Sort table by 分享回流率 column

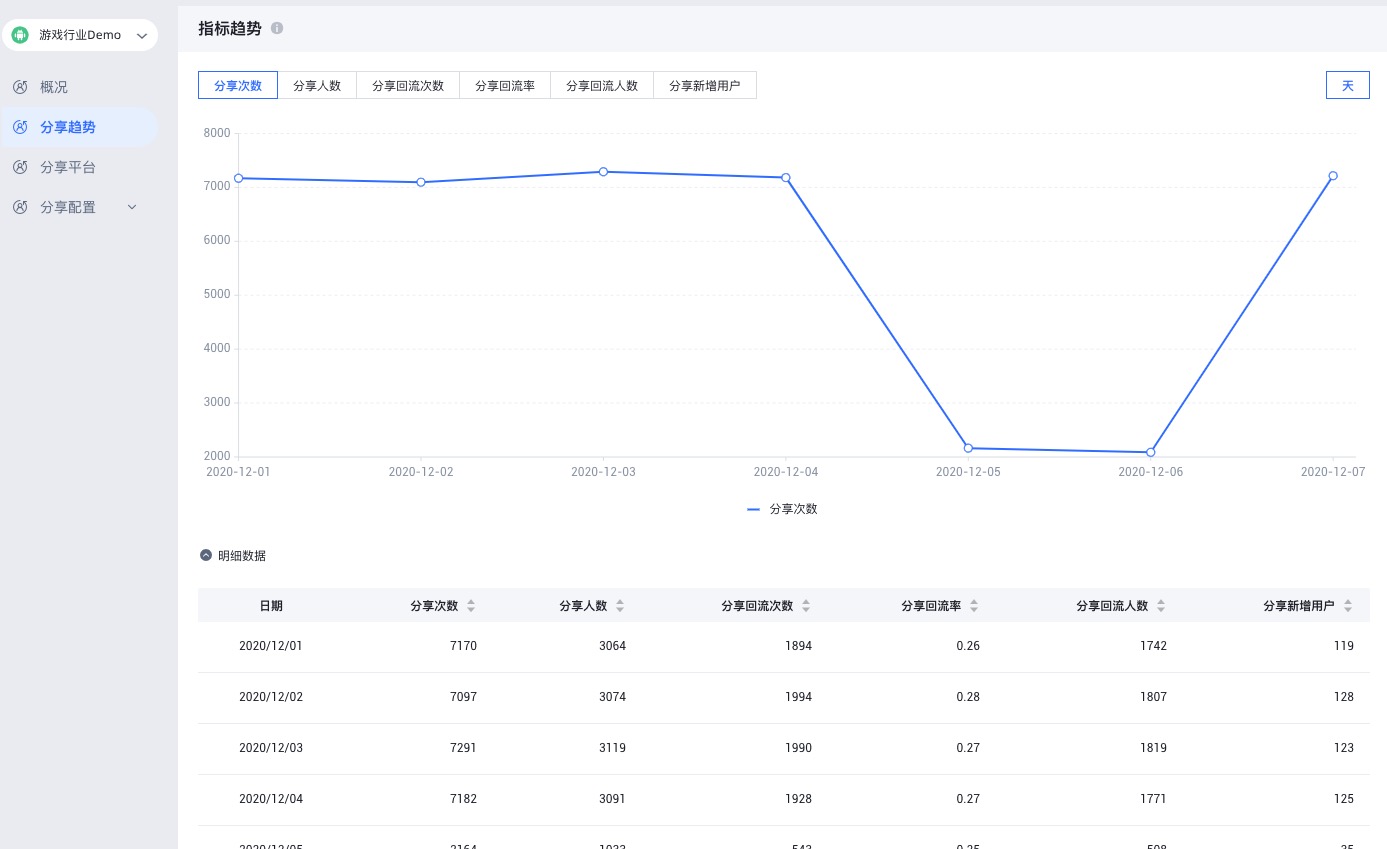tap(974, 606)
